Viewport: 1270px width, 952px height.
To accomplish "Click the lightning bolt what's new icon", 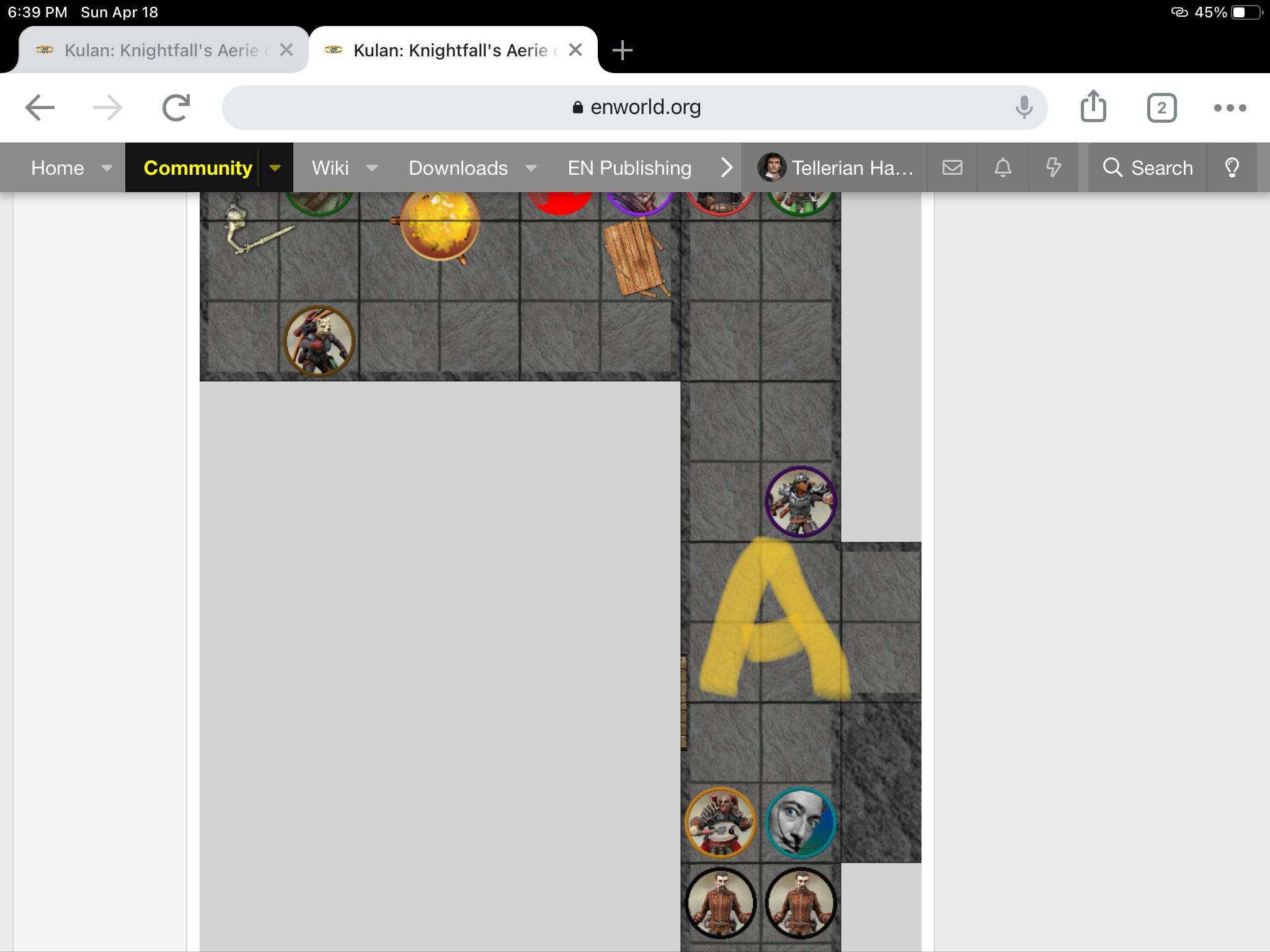I will click(x=1053, y=167).
